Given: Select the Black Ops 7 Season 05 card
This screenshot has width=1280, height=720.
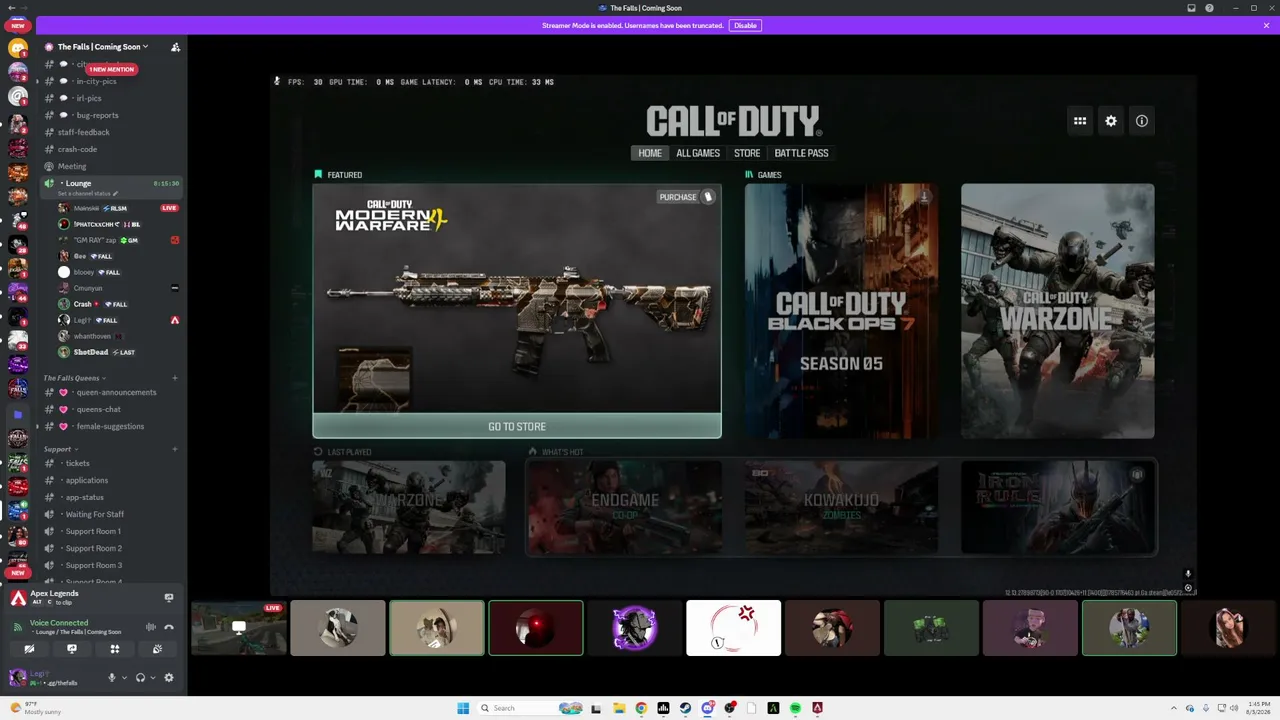Looking at the screenshot, I should pos(841,311).
